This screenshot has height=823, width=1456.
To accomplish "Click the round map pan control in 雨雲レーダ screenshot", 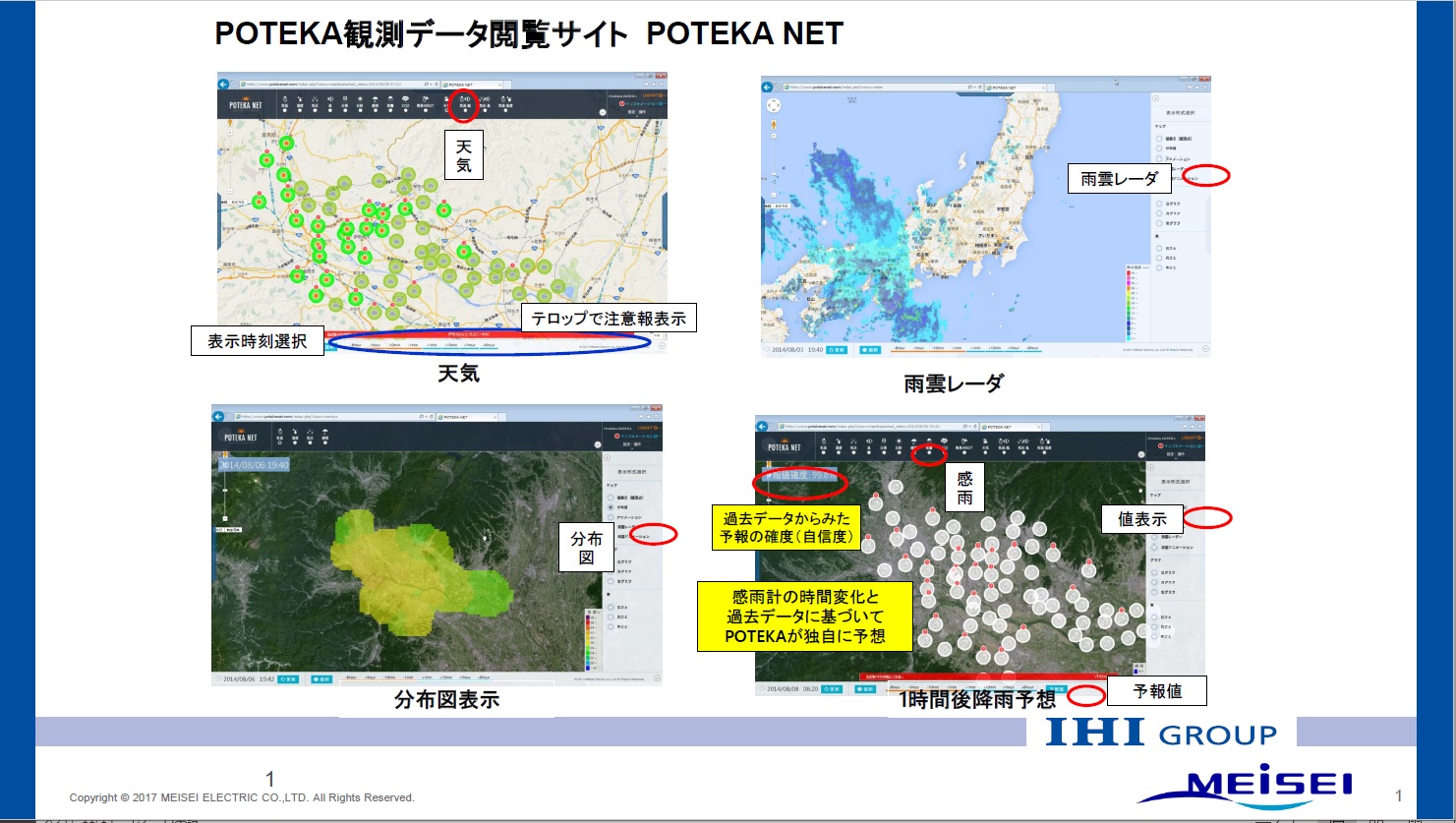I will click(x=774, y=105).
